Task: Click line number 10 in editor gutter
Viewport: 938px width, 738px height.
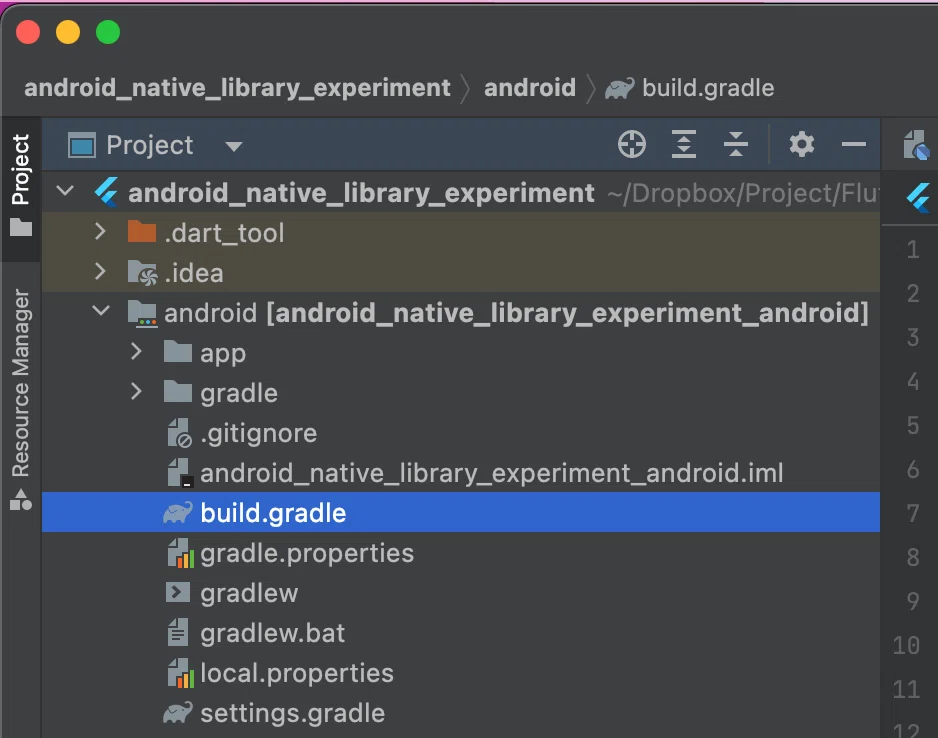Action: click(x=906, y=645)
